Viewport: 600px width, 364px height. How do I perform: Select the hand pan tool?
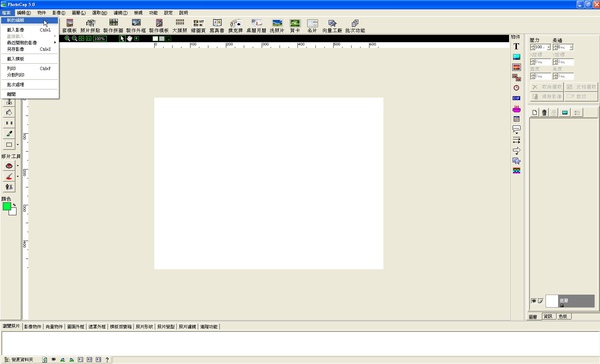pos(129,38)
